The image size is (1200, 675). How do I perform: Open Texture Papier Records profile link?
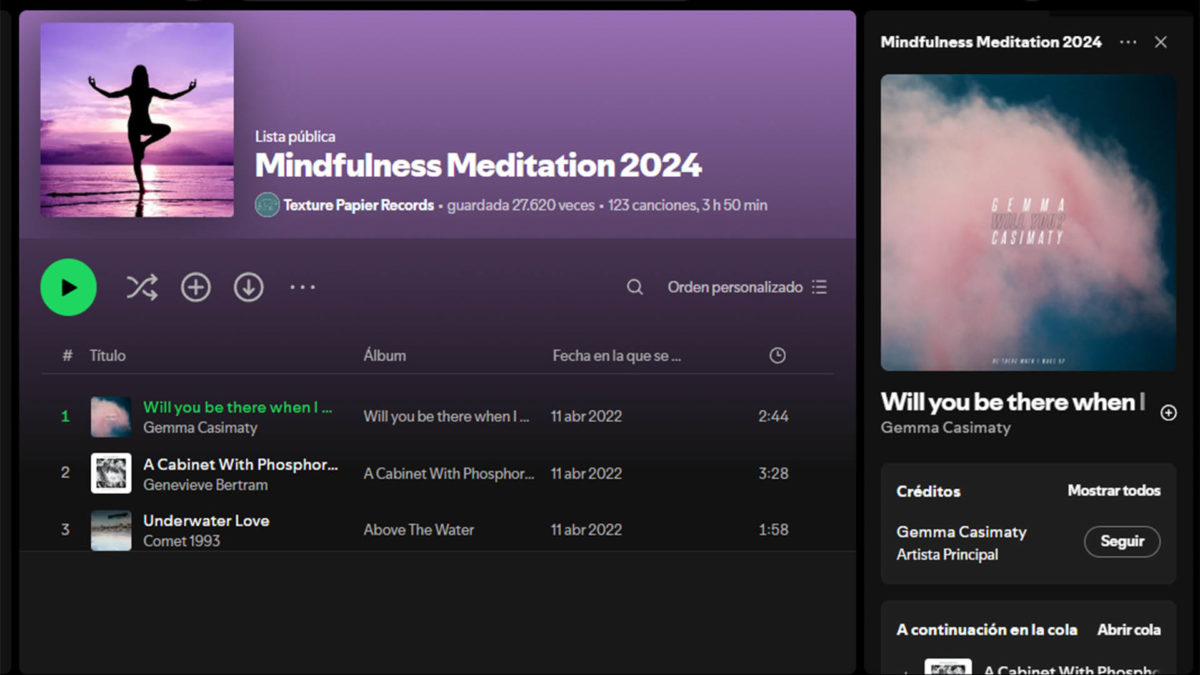[358, 205]
